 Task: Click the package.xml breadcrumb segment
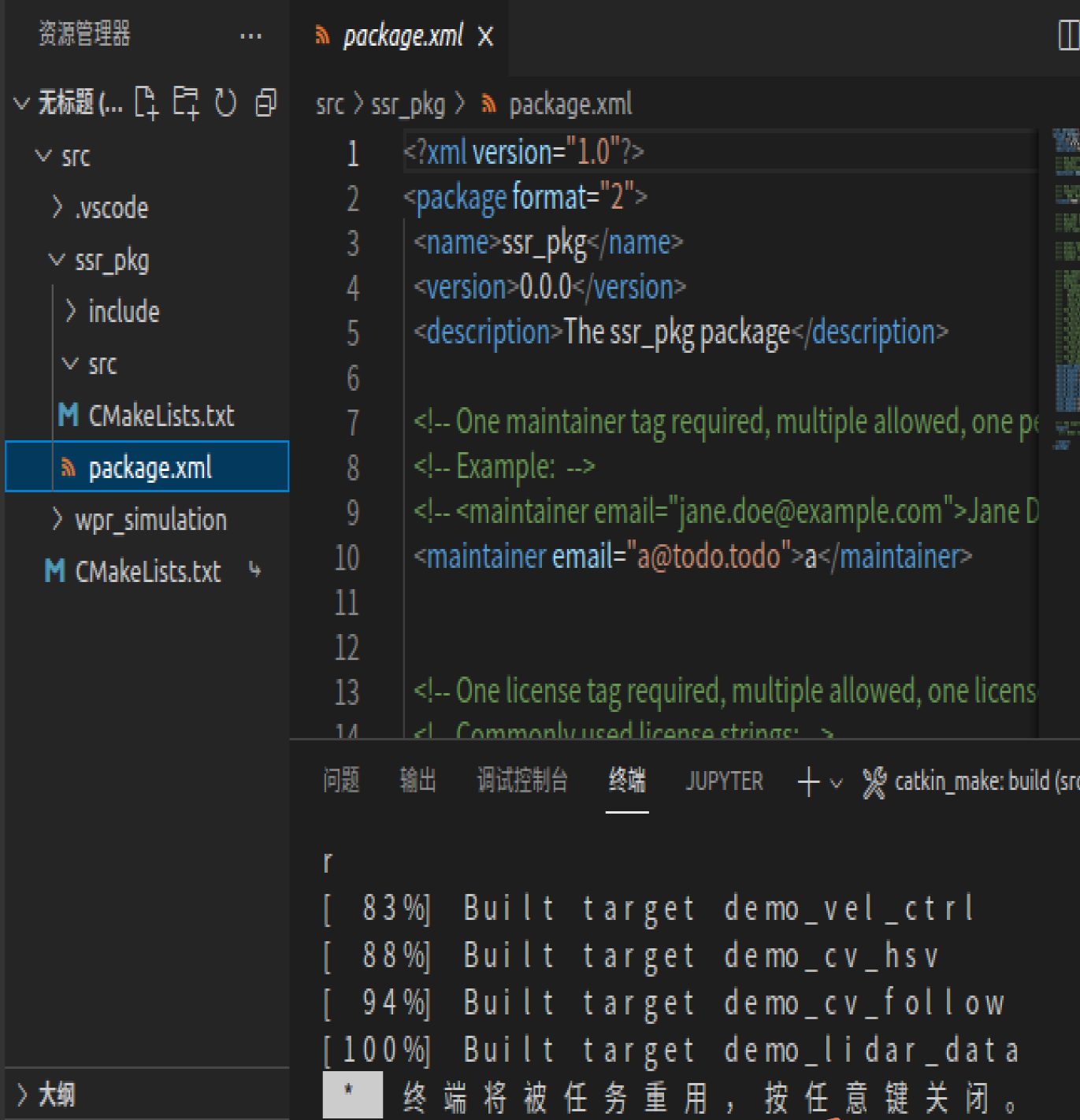[x=570, y=104]
